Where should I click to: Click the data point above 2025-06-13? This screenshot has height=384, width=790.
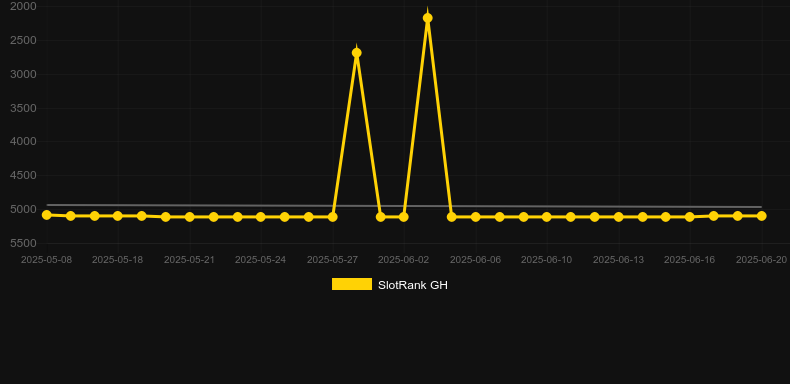[x=619, y=217]
